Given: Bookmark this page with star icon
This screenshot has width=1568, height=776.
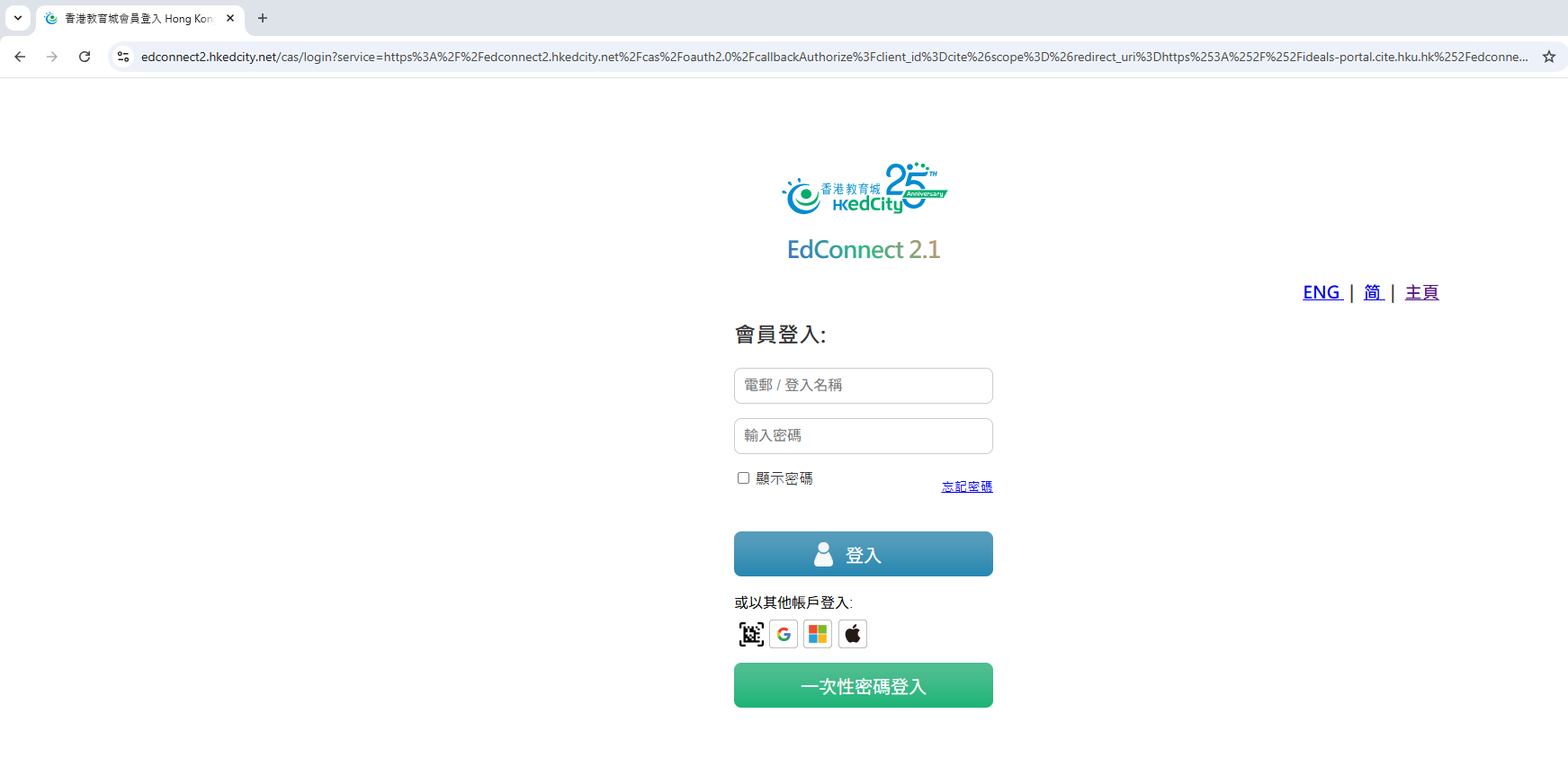Looking at the screenshot, I should click(x=1548, y=57).
